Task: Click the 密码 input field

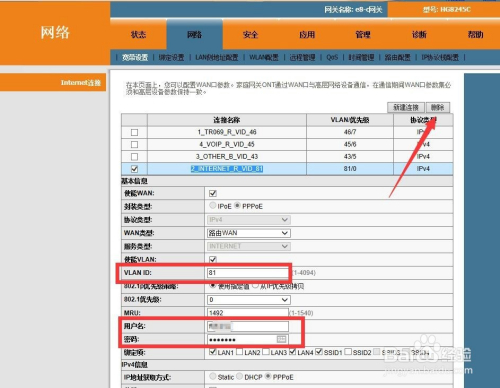Action: click(248, 339)
